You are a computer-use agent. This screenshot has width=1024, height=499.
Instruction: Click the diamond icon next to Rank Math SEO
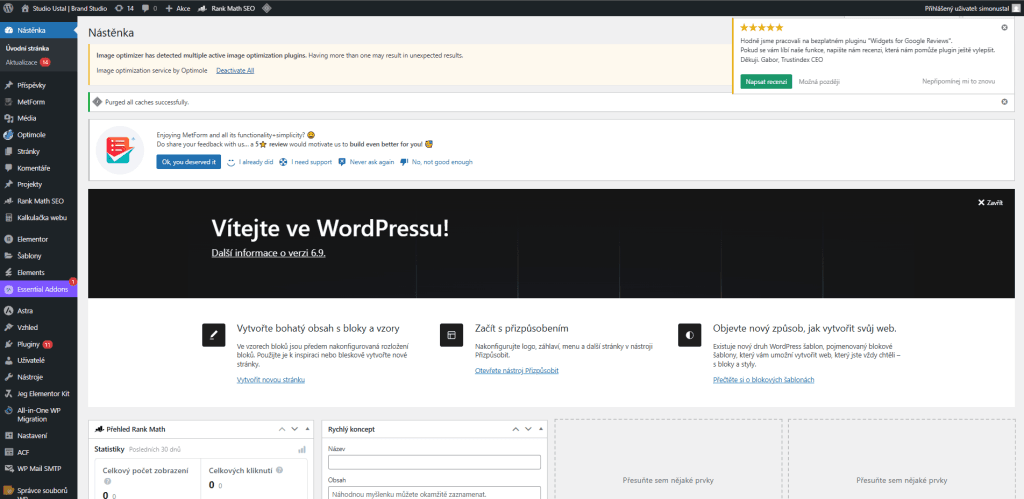(266, 8)
